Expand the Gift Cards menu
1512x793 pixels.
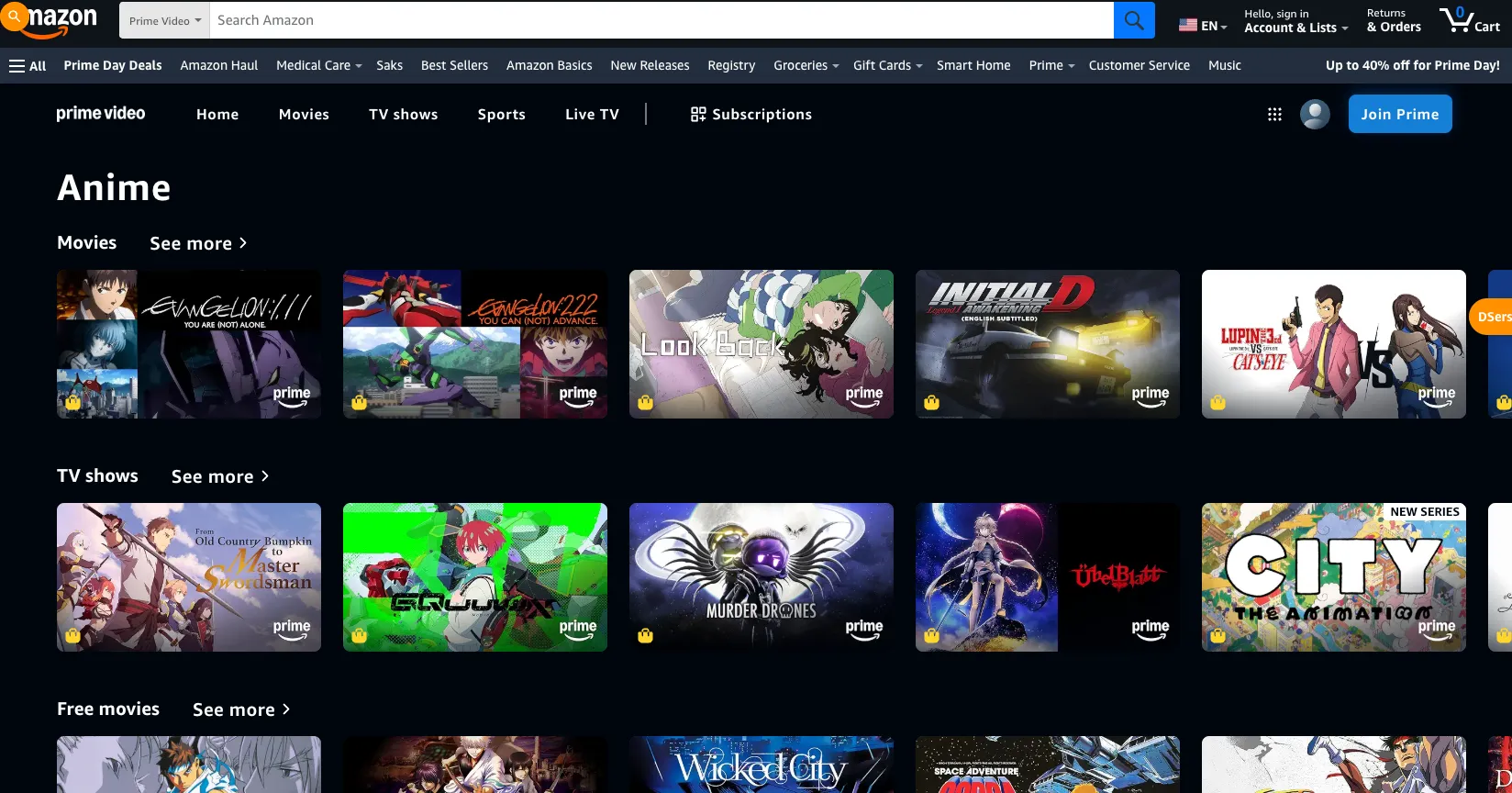887,65
